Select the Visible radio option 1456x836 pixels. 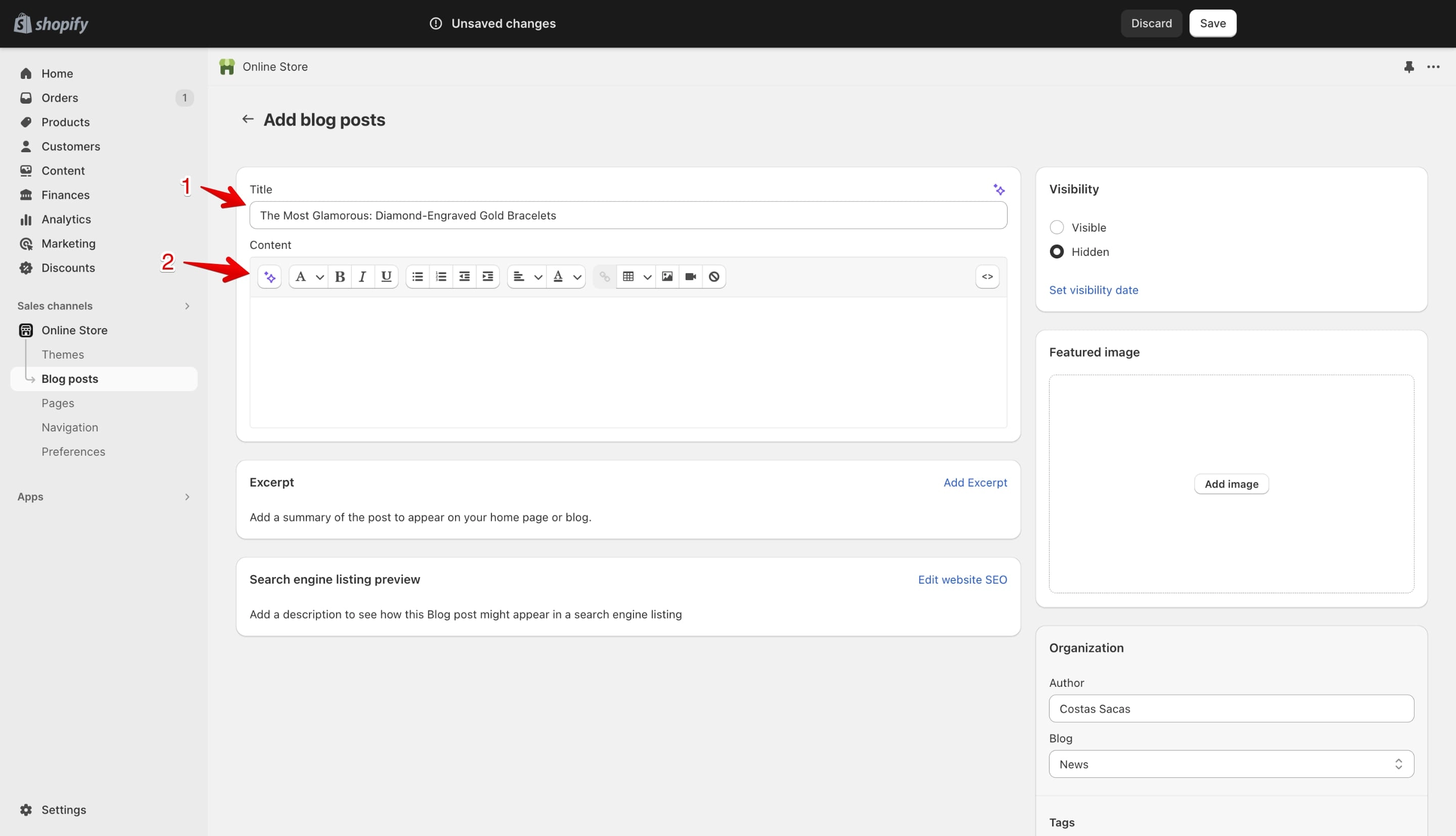[x=1057, y=228]
